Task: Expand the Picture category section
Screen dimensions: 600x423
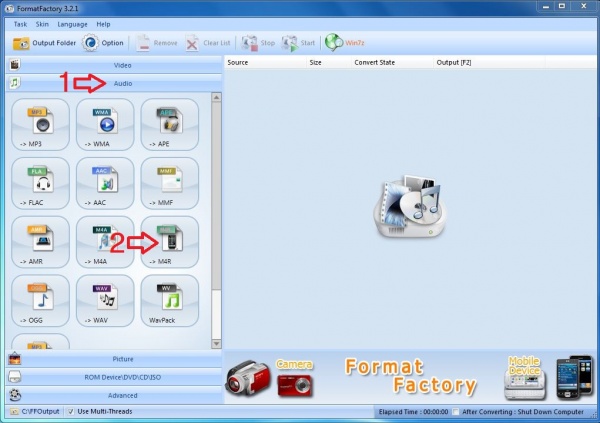Action: (x=114, y=359)
